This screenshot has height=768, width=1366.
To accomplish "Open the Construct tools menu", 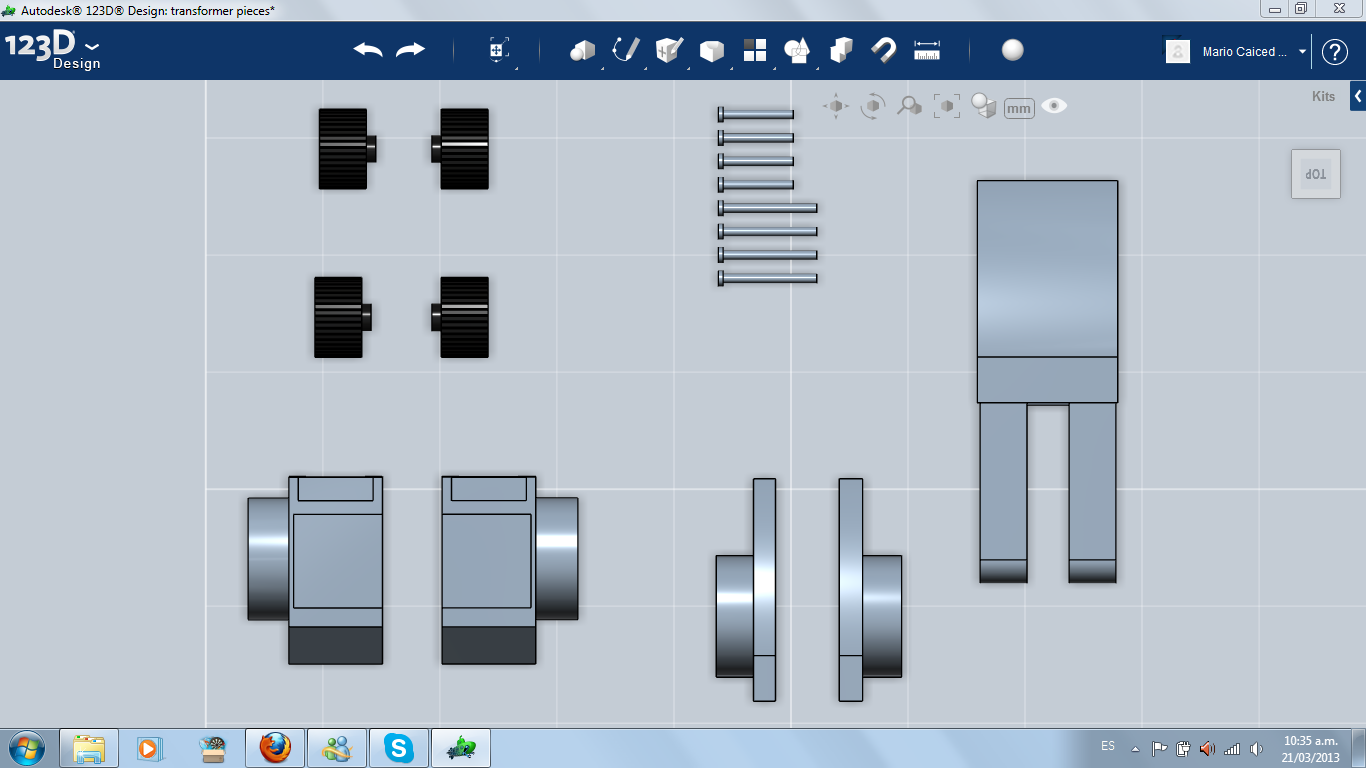I will coord(669,50).
